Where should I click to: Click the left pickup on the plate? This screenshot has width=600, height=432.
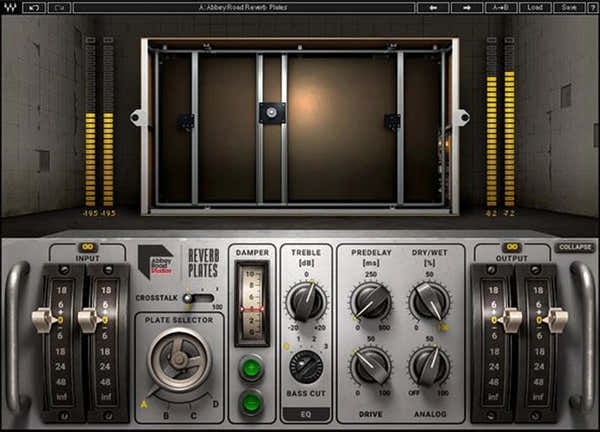[x=187, y=121]
